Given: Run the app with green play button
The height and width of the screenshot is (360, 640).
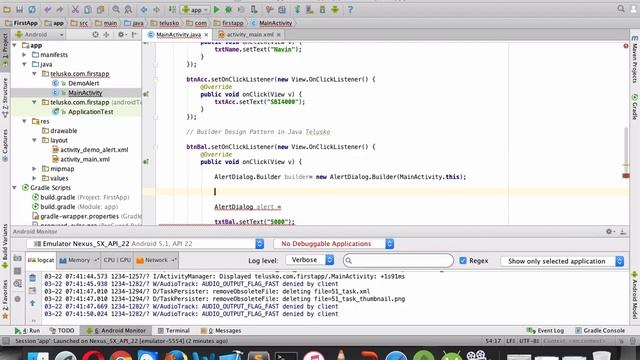Looking at the screenshot, I should click(x=216, y=9).
